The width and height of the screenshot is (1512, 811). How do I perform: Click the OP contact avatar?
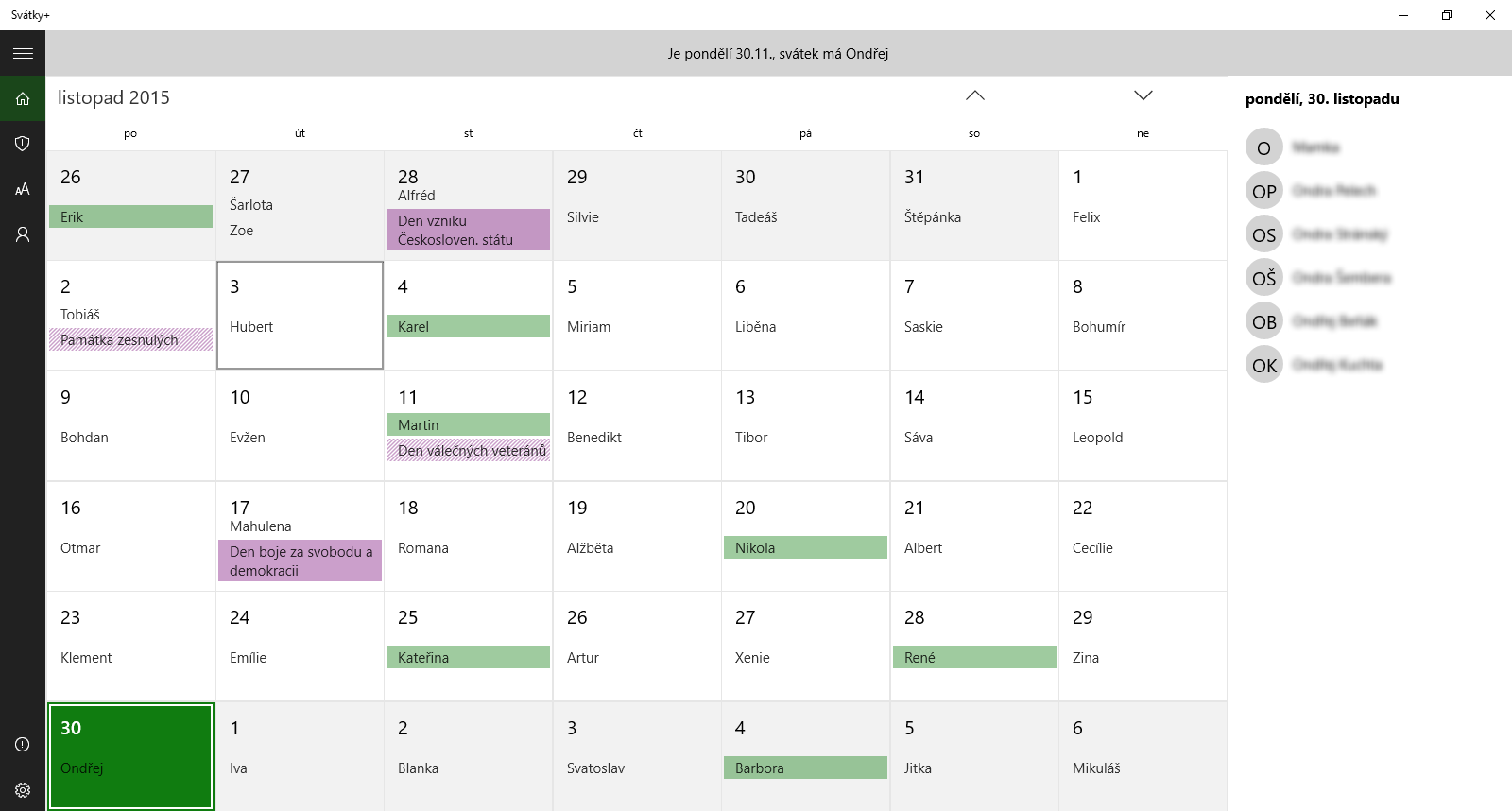click(x=1263, y=191)
